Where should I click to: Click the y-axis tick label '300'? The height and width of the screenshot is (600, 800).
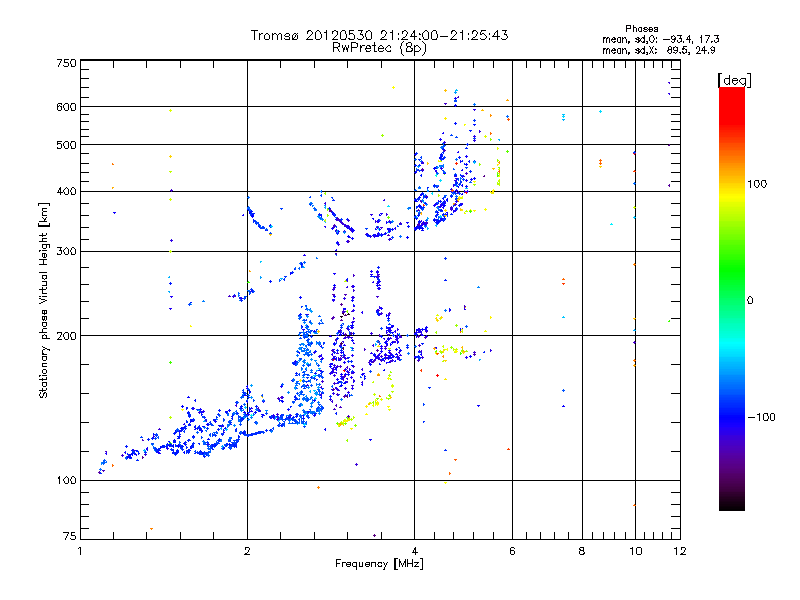coord(67,252)
